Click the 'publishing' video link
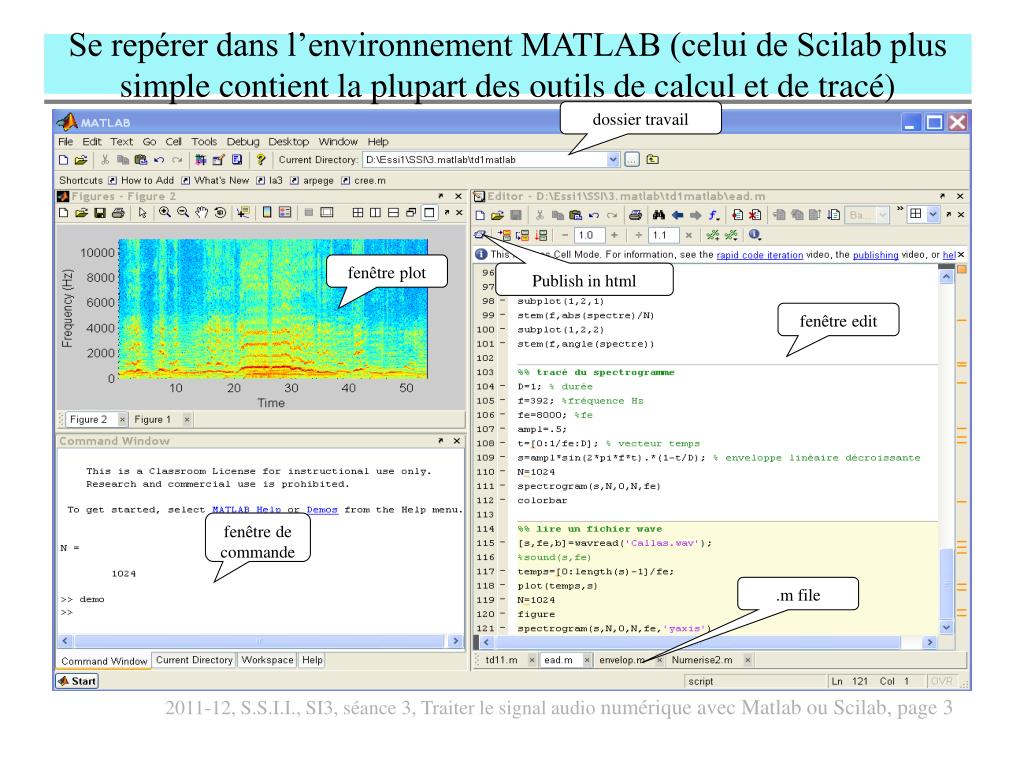This screenshot has width=1024, height=768. click(x=876, y=255)
